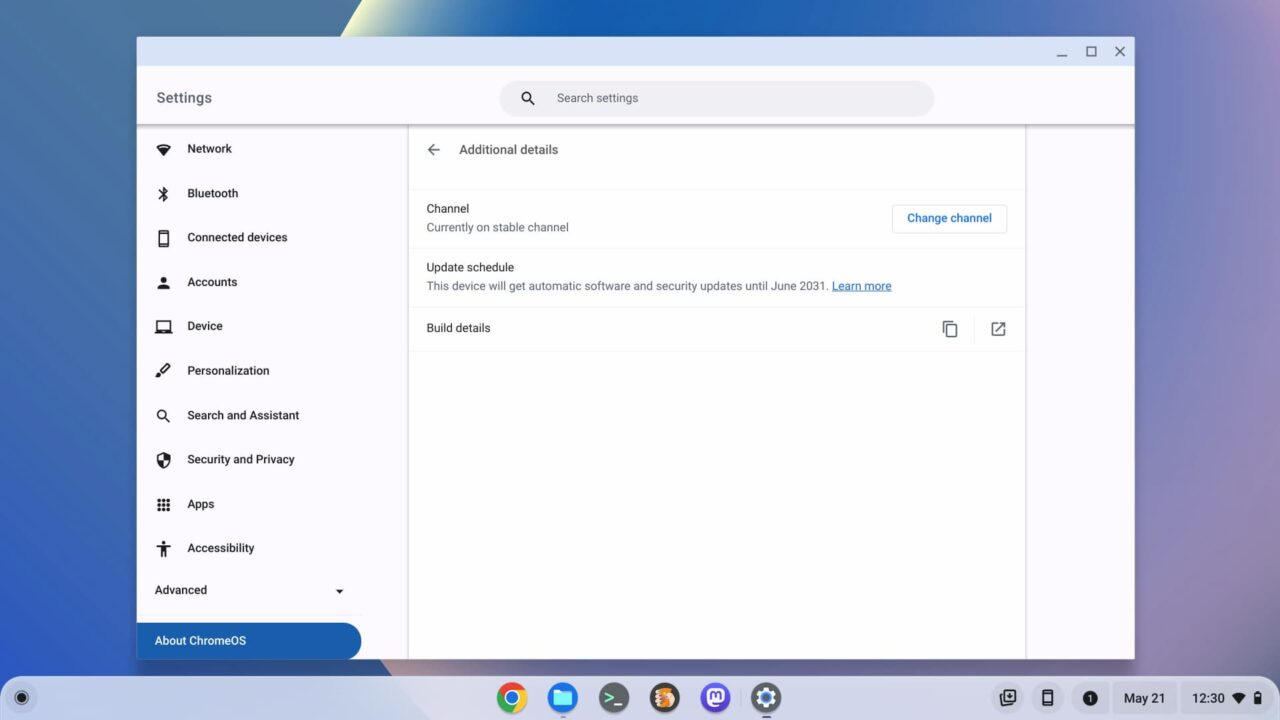Open the Network settings page

coord(249,149)
